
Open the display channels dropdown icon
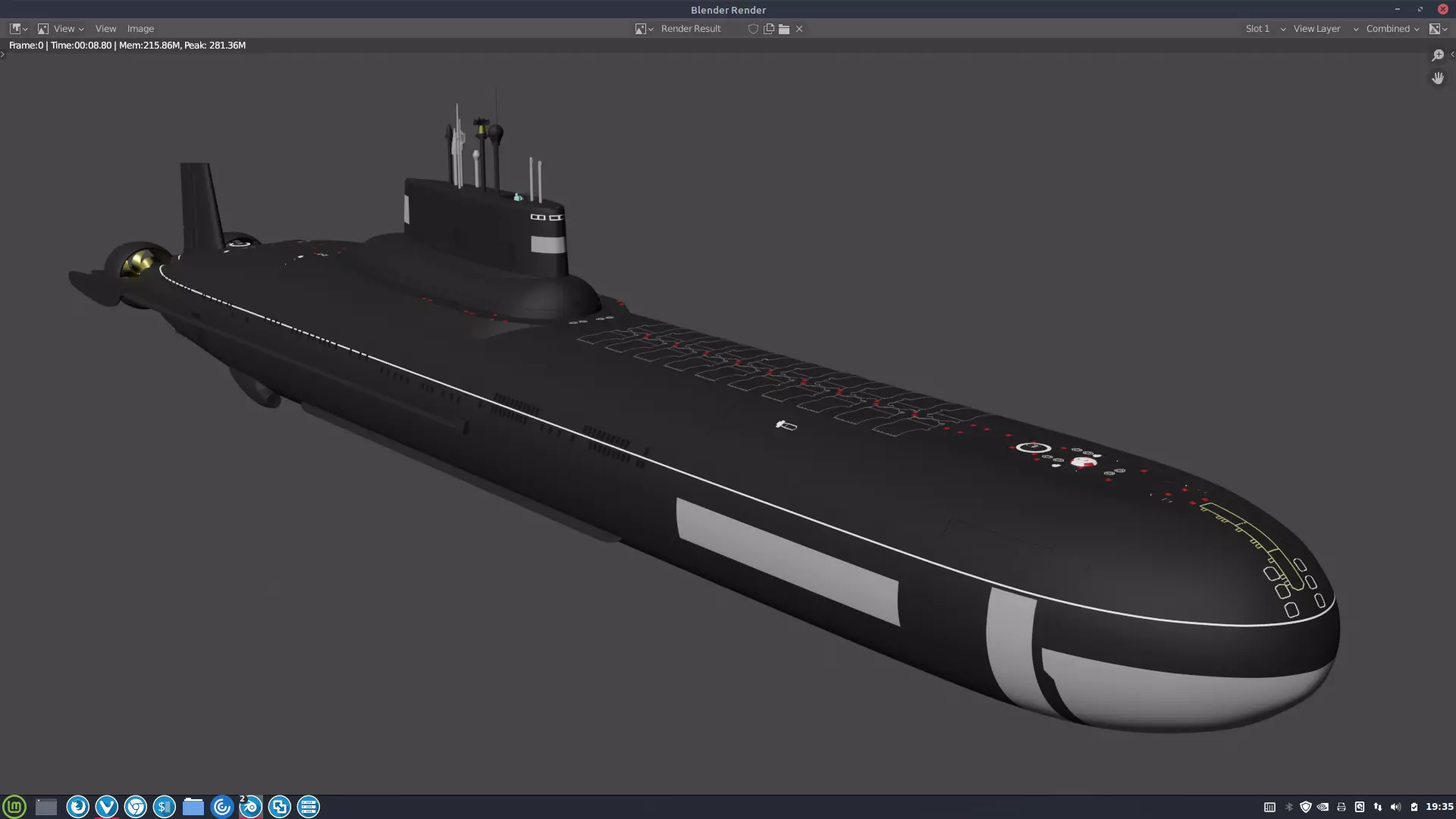click(1438, 29)
